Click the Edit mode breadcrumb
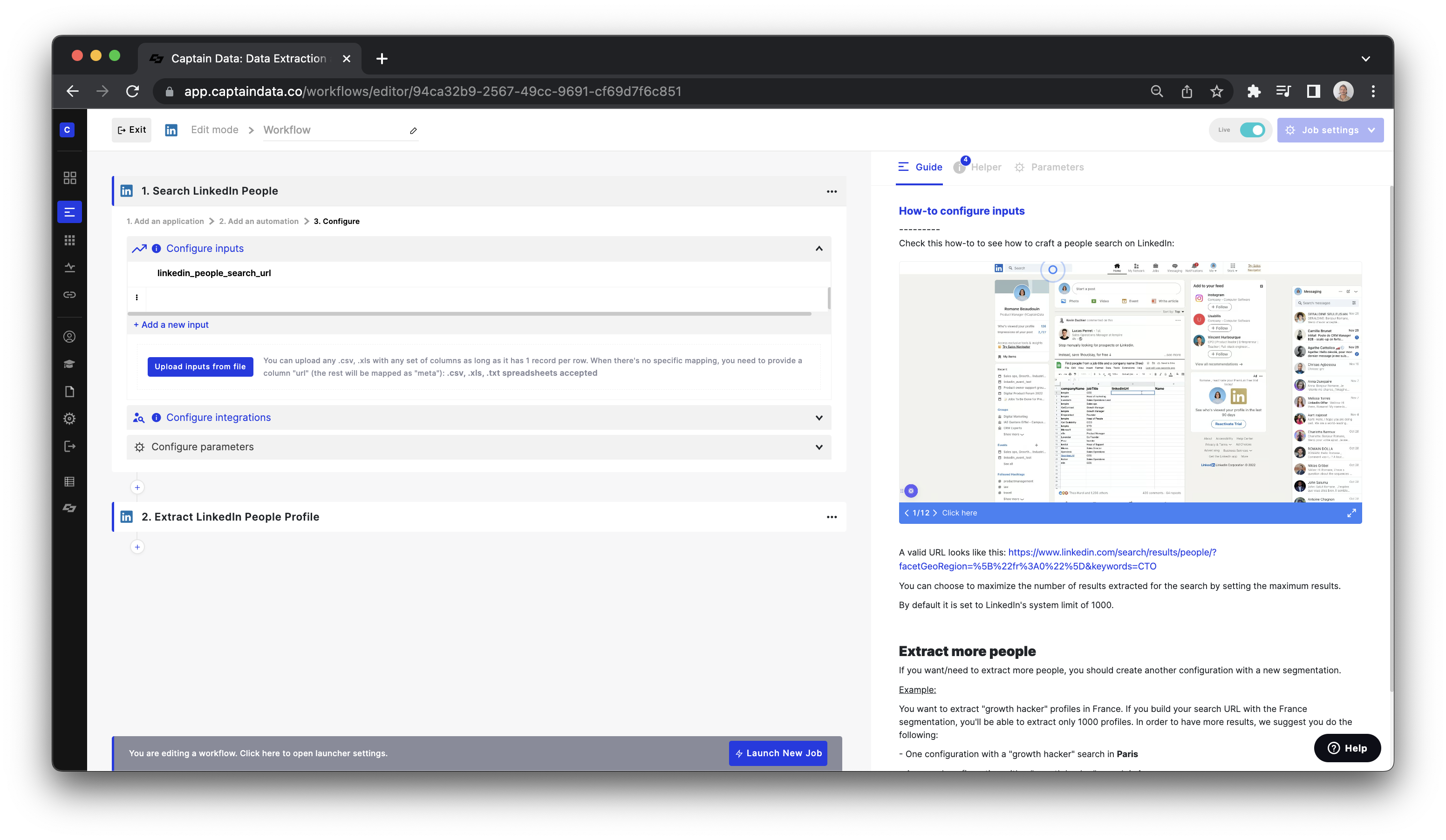The height and width of the screenshot is (840, 1446). [215, 130]
